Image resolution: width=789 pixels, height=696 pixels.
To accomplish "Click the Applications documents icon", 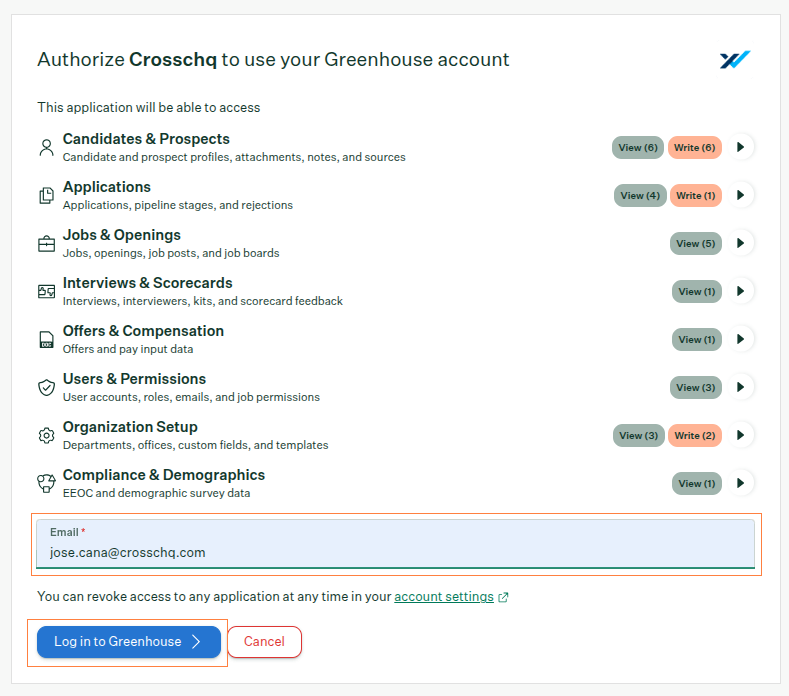I will click(46, 195).
